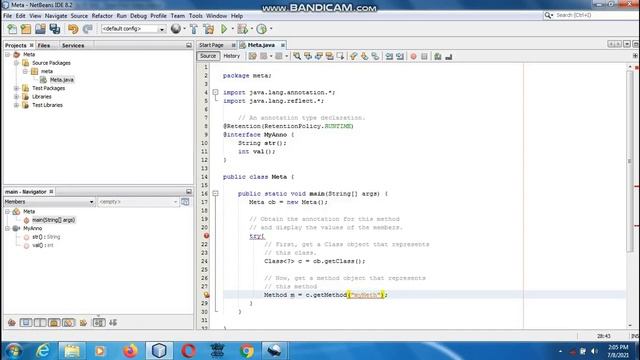This screenshot has width=640, height=360.
Task: Click the Clean and Build Project icon
Action: pyautogui.click(x=209, y=29)
